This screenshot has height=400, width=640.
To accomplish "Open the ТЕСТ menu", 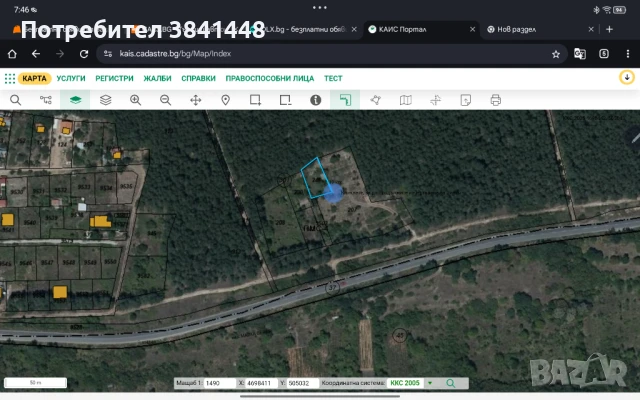I will click(x=333, y=78).
